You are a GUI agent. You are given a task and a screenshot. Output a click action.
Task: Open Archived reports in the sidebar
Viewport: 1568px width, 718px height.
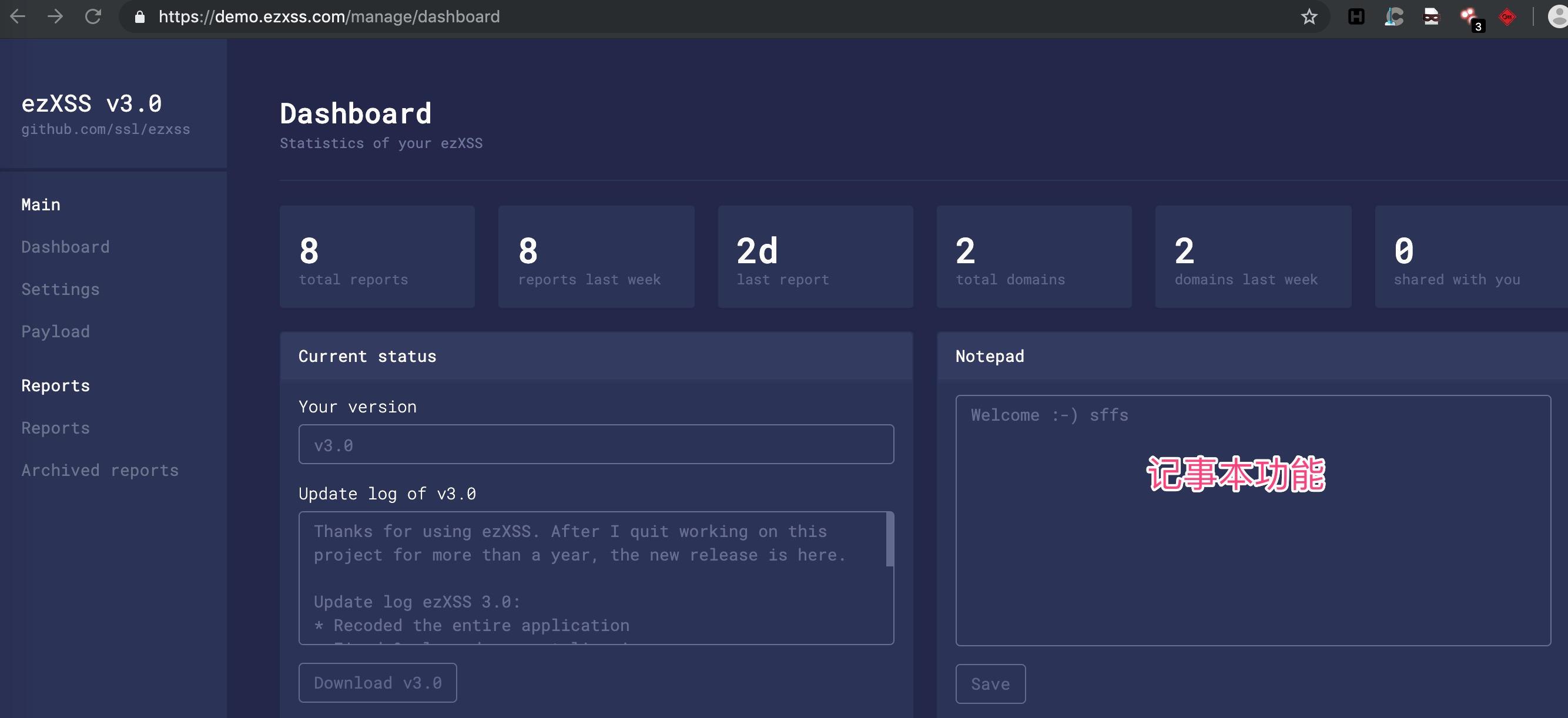(100, 471)
